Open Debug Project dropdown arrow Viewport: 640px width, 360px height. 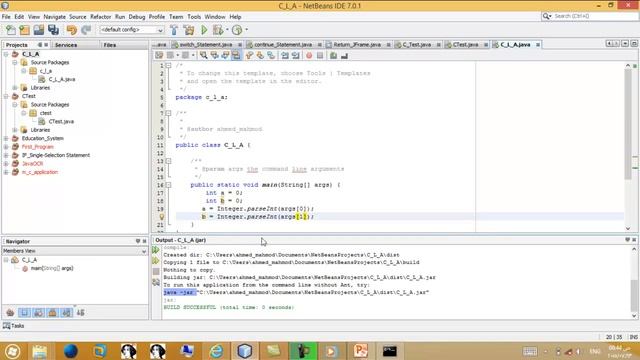[x=227, y=30]
